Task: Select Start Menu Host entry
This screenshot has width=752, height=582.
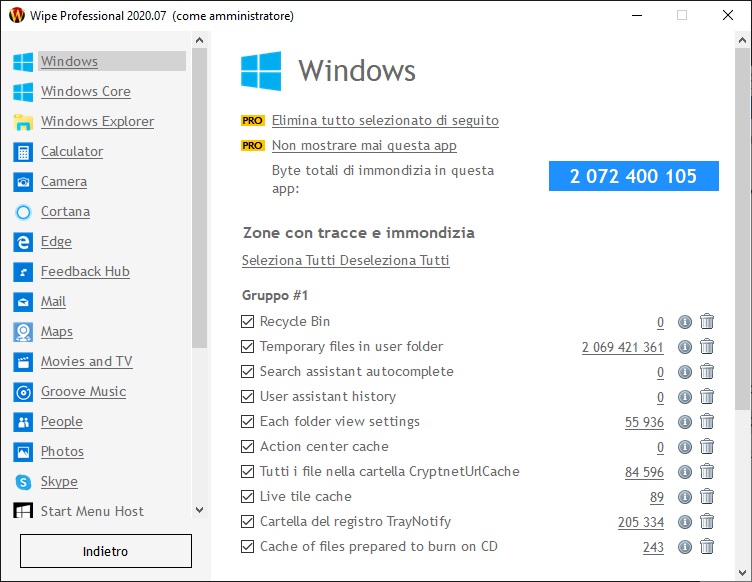Action: [92, 512]
